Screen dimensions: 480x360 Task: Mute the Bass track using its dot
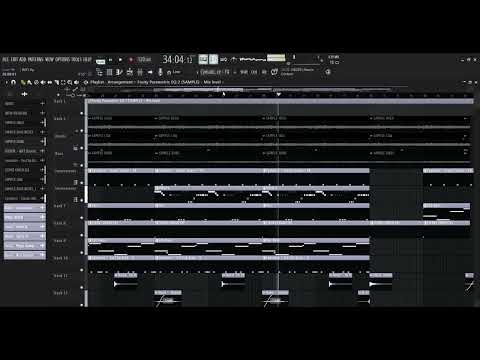point(82,165)
